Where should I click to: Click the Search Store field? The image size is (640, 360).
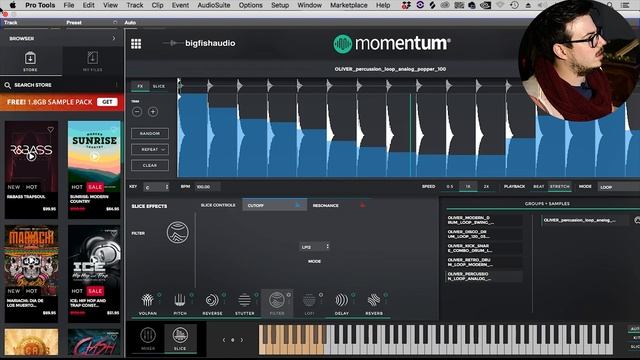[61, 85]
